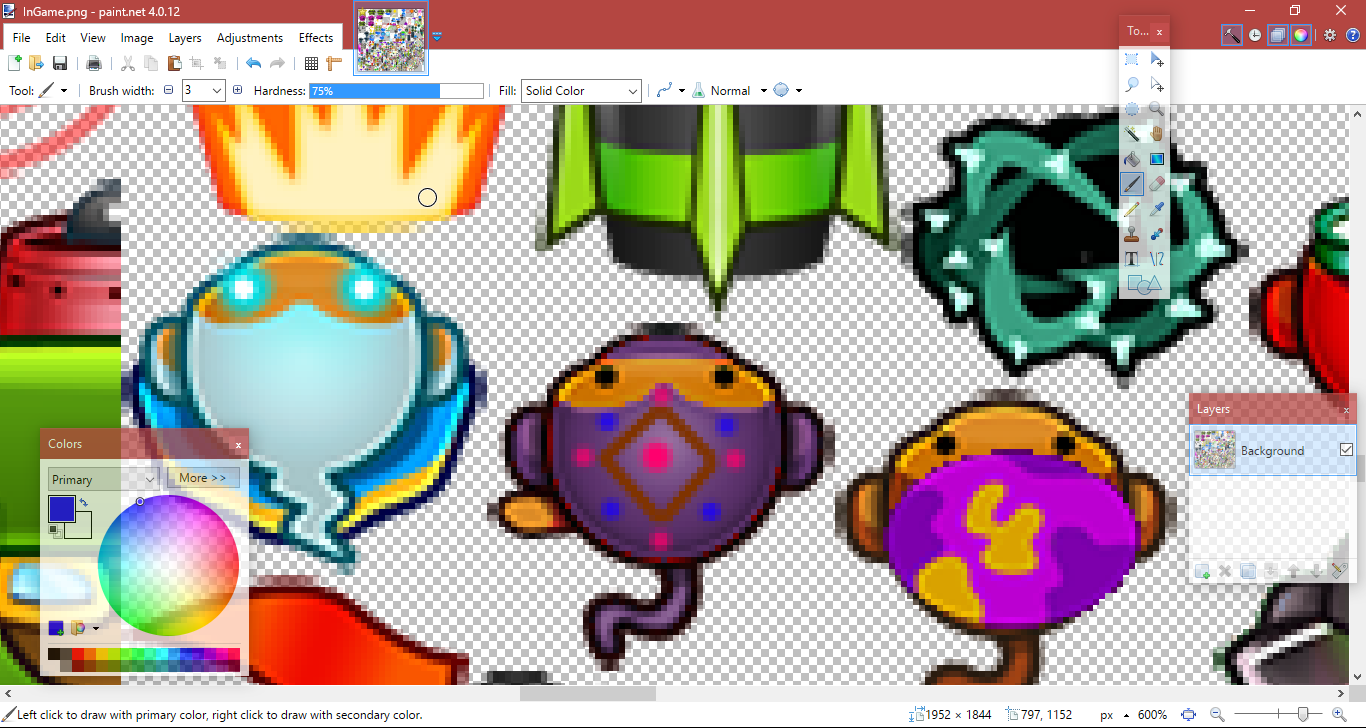Select the Line/Curve tool

coord(1157,259)
